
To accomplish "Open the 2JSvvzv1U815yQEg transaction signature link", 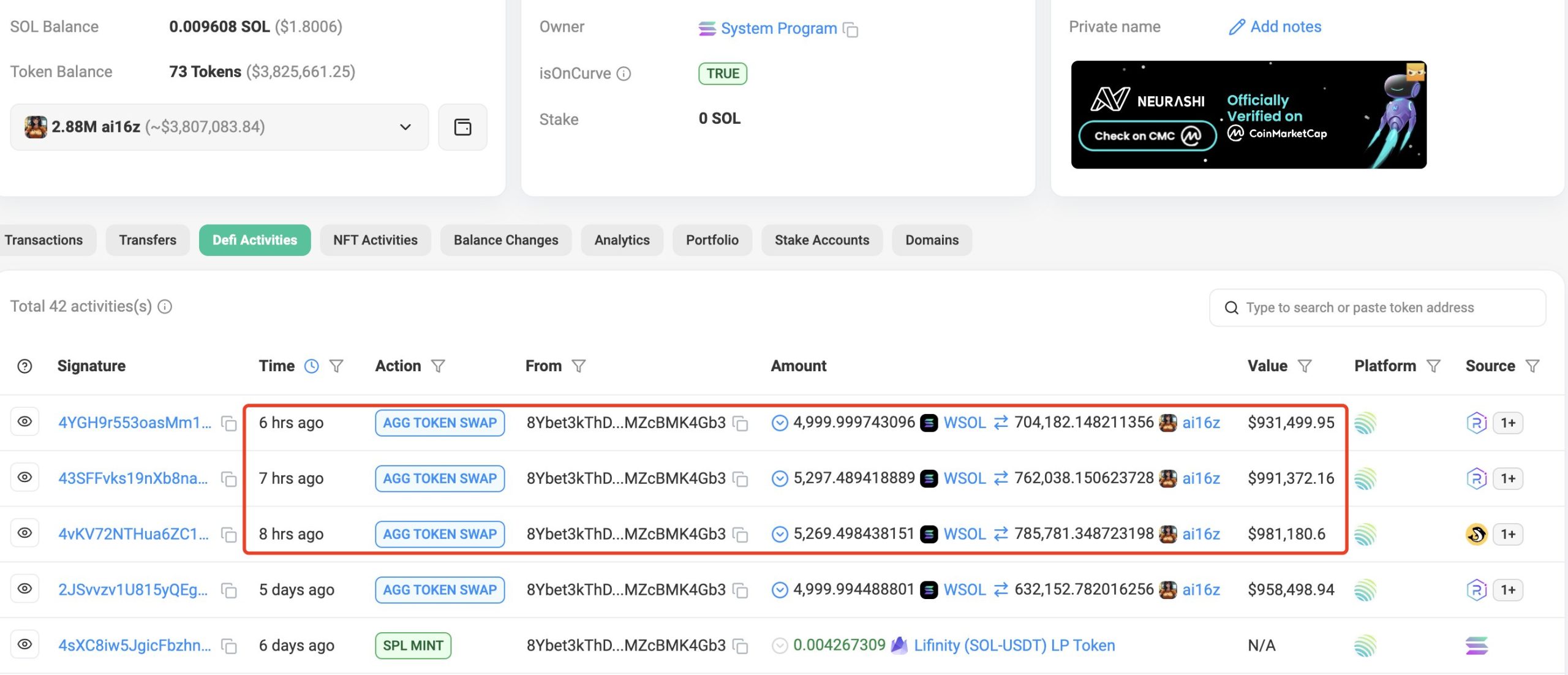I will point(133,590).
